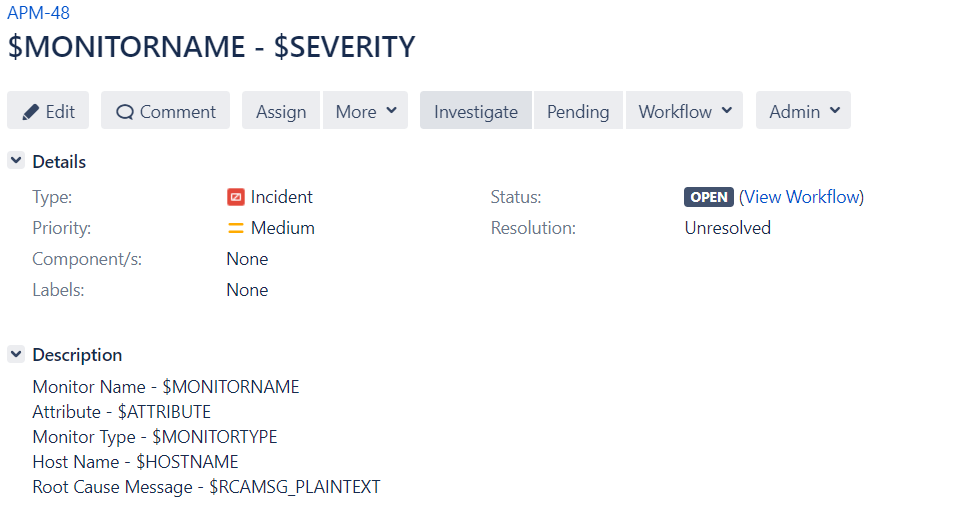This screenshot has height=530, width=965.
Task: Click the Investigate transition button
Action: 476,111
